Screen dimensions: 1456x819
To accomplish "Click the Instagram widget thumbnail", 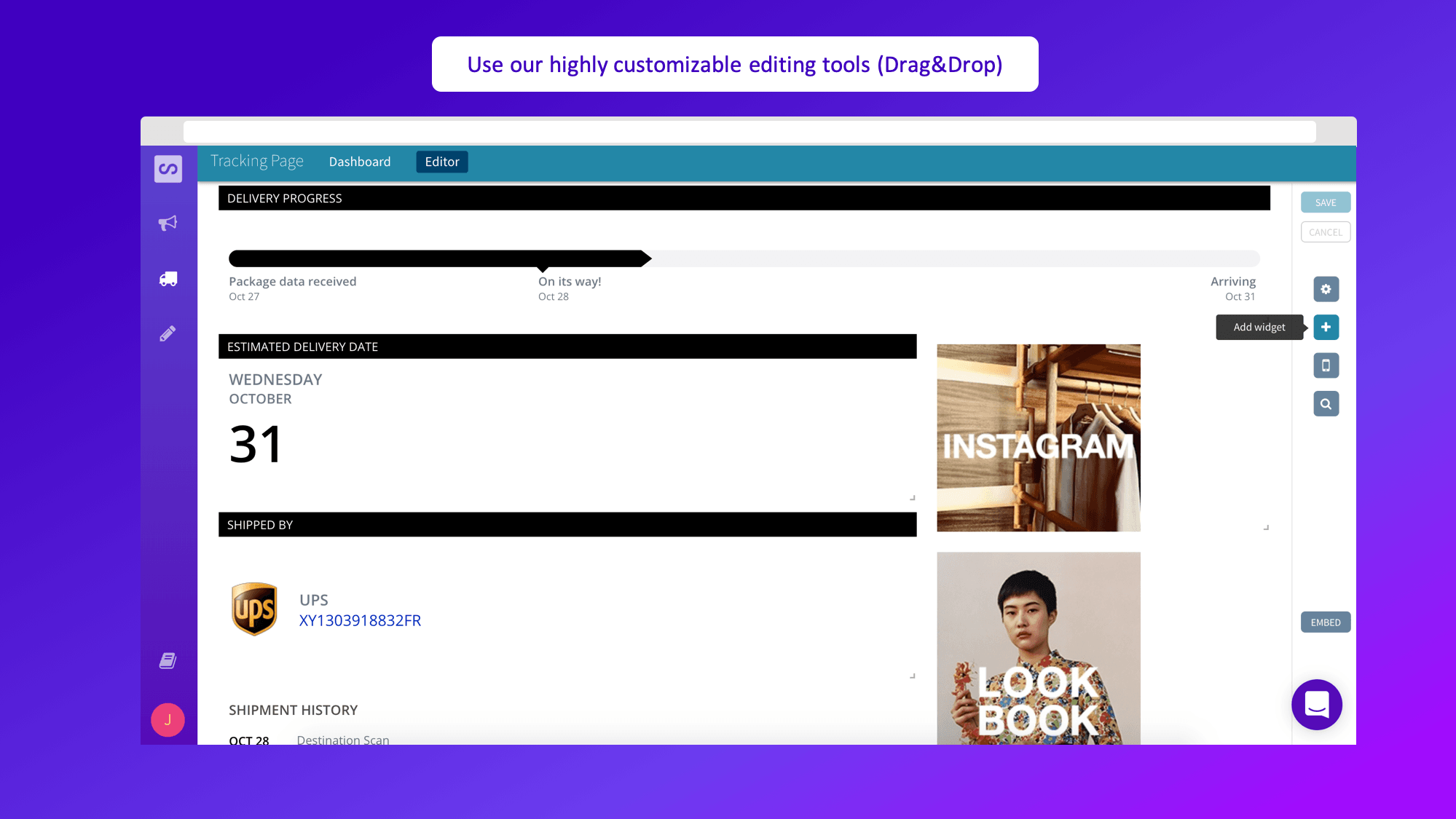I will point(1039,437).
